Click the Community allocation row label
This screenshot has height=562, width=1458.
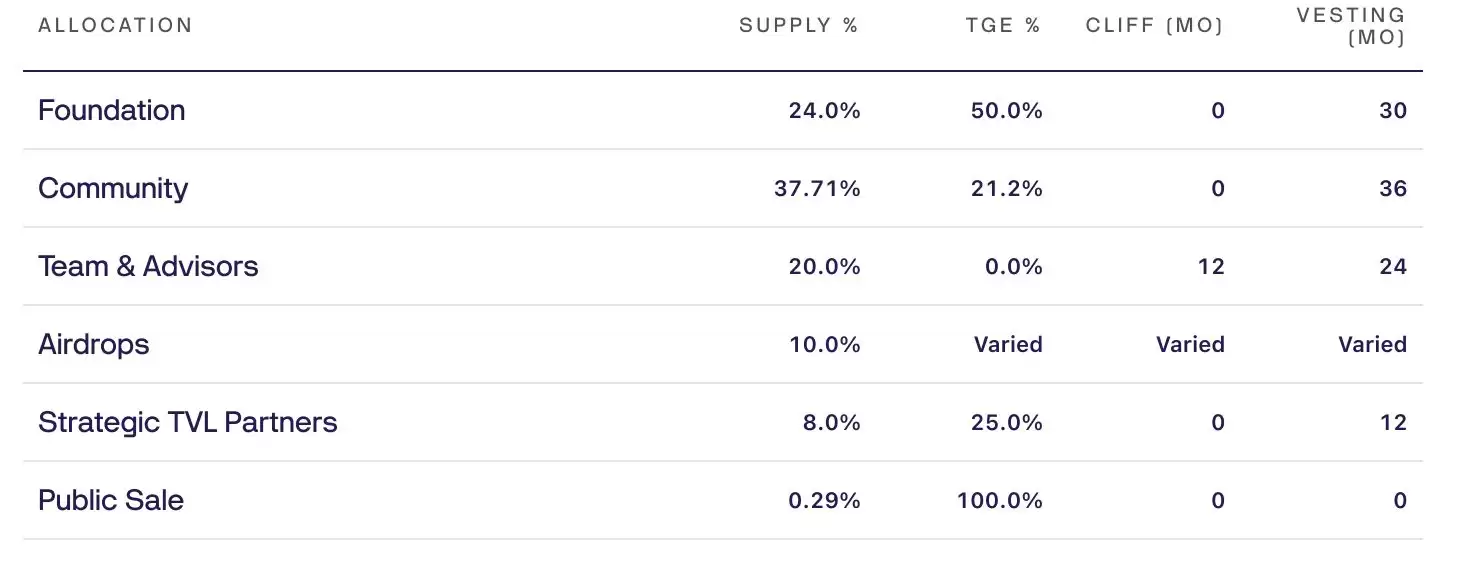113,189
